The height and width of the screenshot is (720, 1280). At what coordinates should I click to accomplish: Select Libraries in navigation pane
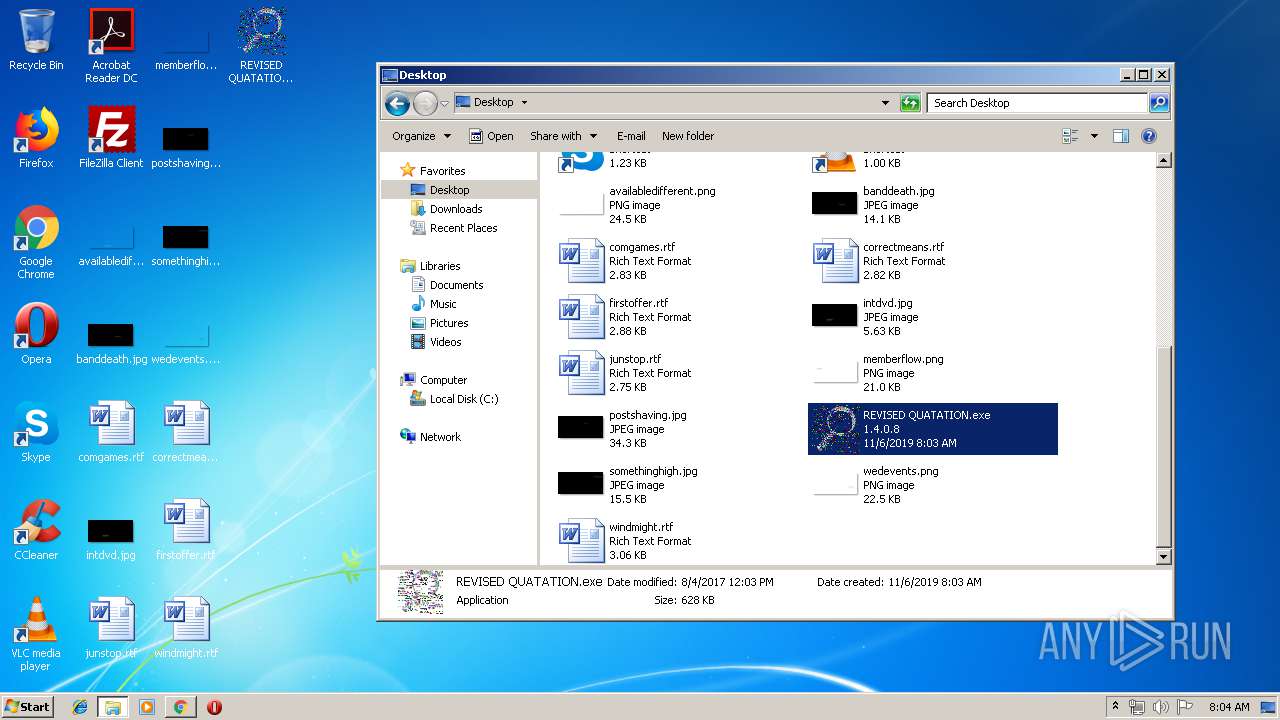[x=440, y=266]
